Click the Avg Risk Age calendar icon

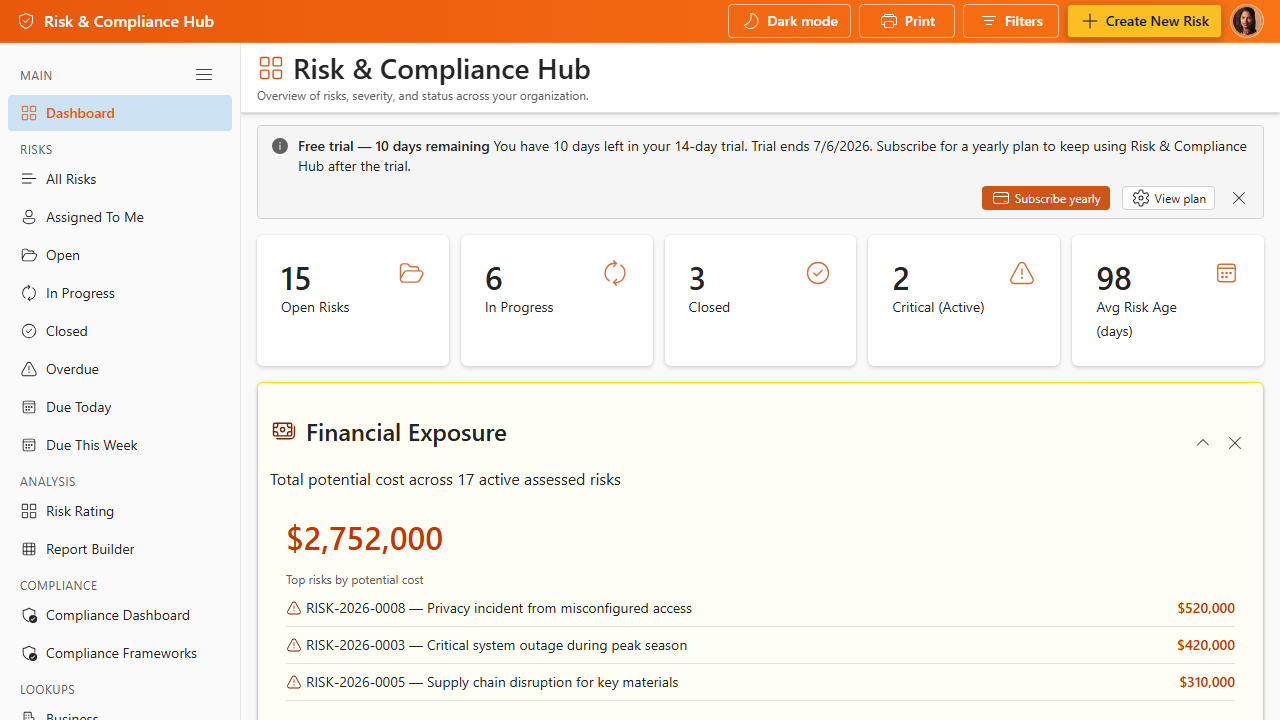pos(1226,273)
